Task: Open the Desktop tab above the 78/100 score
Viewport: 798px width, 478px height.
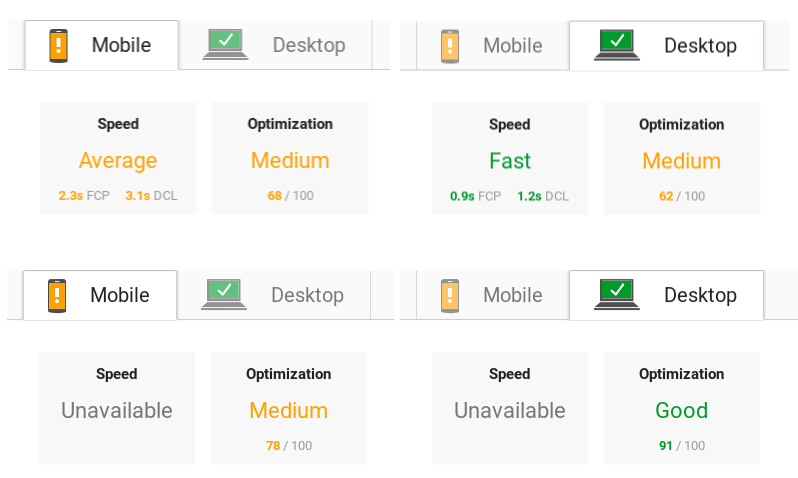Action: 307,295
